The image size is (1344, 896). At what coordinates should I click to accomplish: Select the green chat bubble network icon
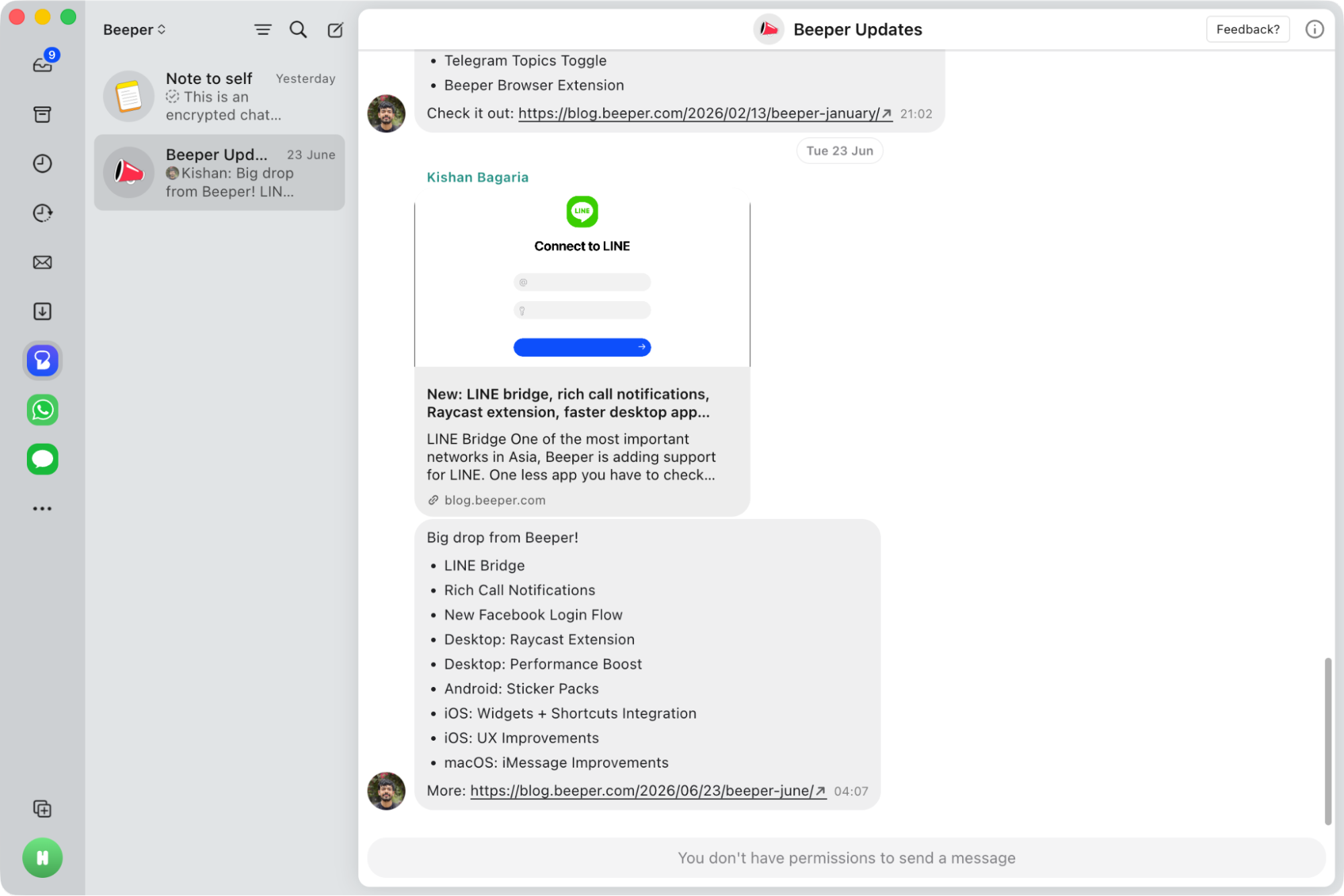coord(42,459)
